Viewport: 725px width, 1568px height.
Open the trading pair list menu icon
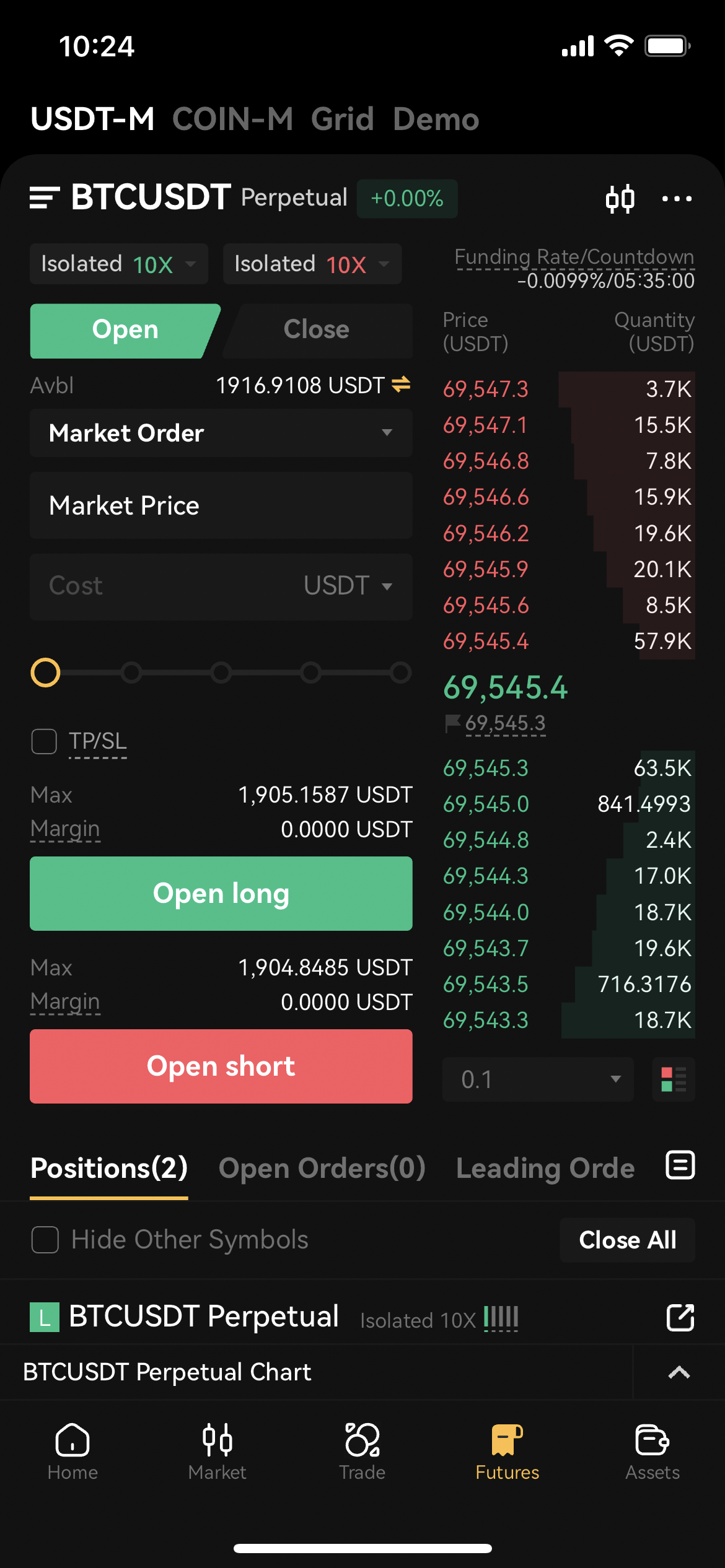[45, 198]
